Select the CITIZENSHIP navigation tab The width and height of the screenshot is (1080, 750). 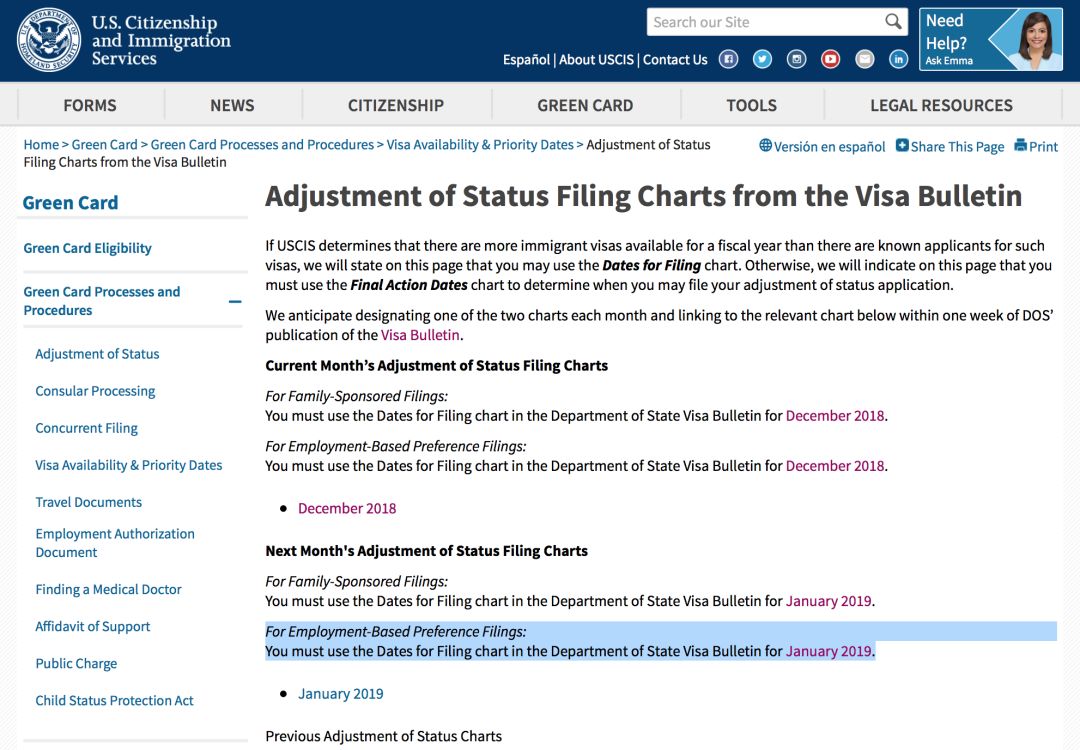(x=396, y=105)
